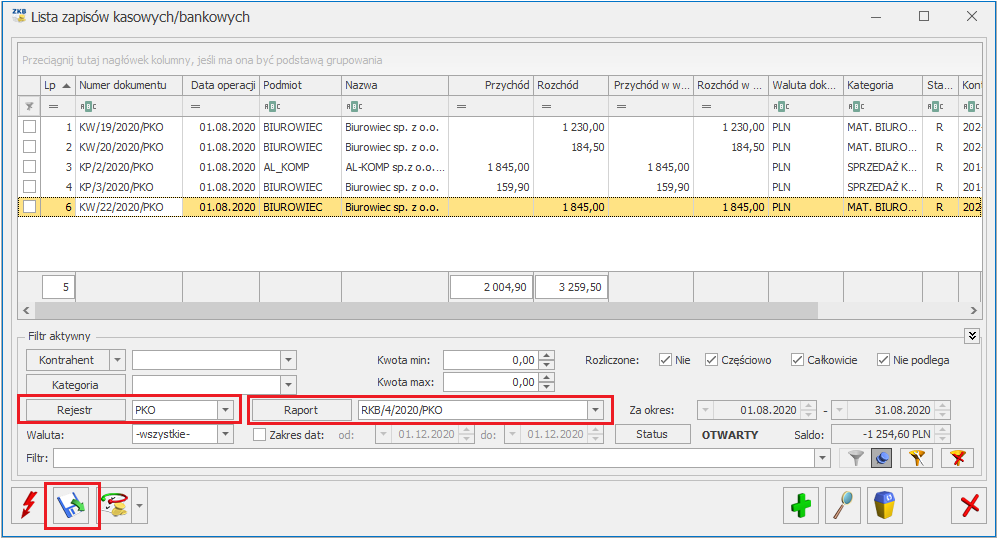Uncheck the Całkowicie checkbox
Image resolution: width=997 pixels, height=538 pixels.
coord(797,360)
